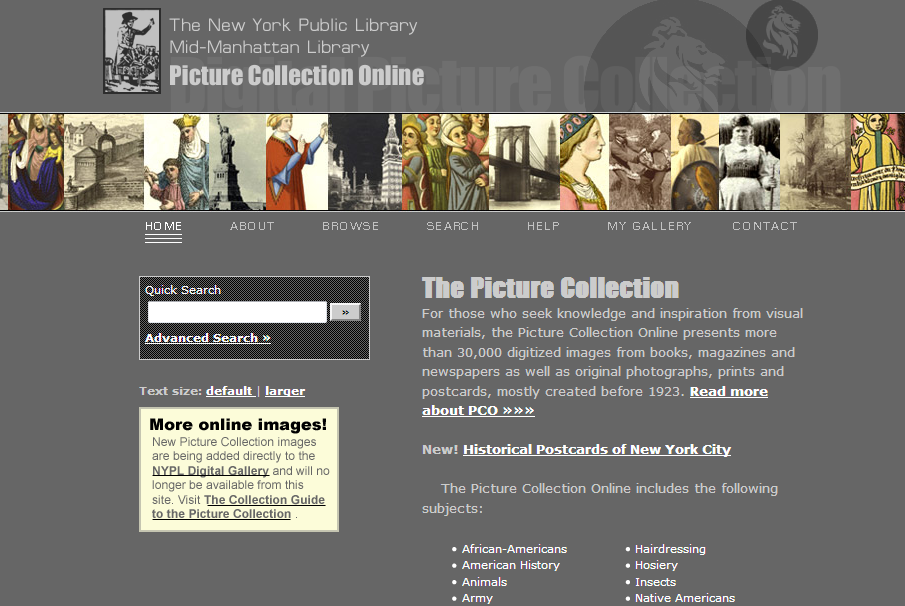Click 'The New York Public Library' header text

tap(293, 25)
